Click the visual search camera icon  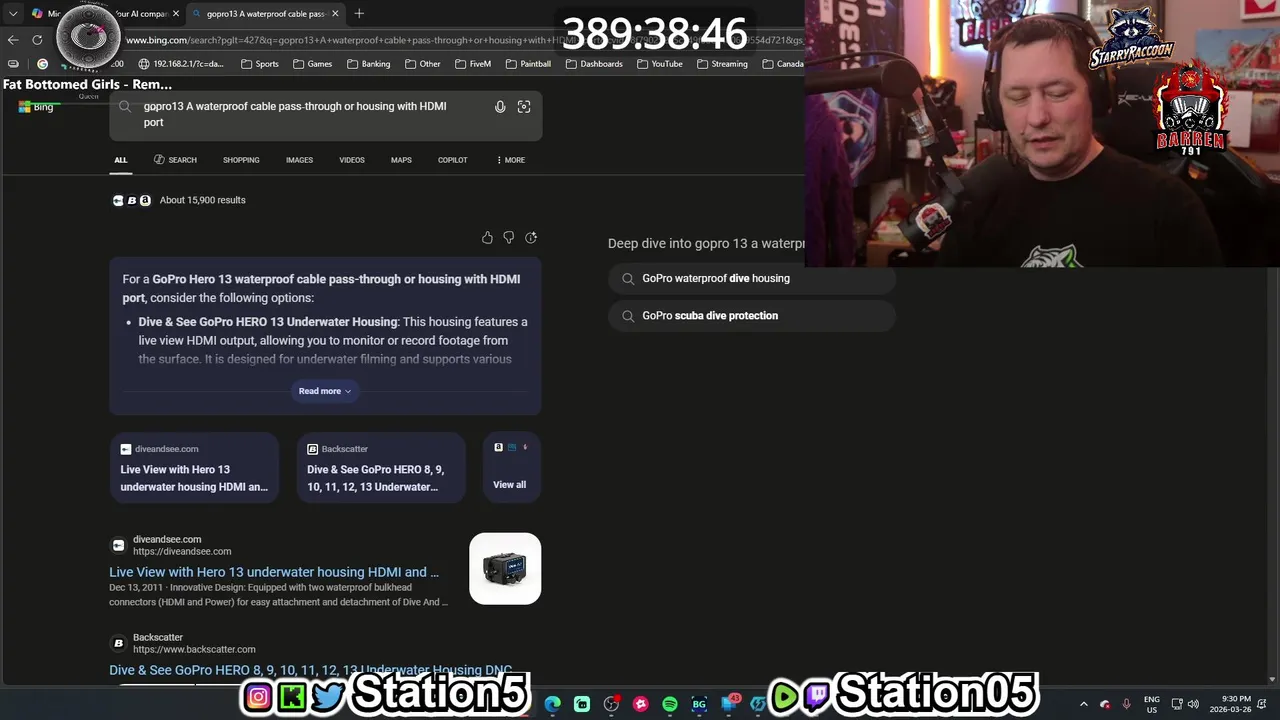point(524,107)
